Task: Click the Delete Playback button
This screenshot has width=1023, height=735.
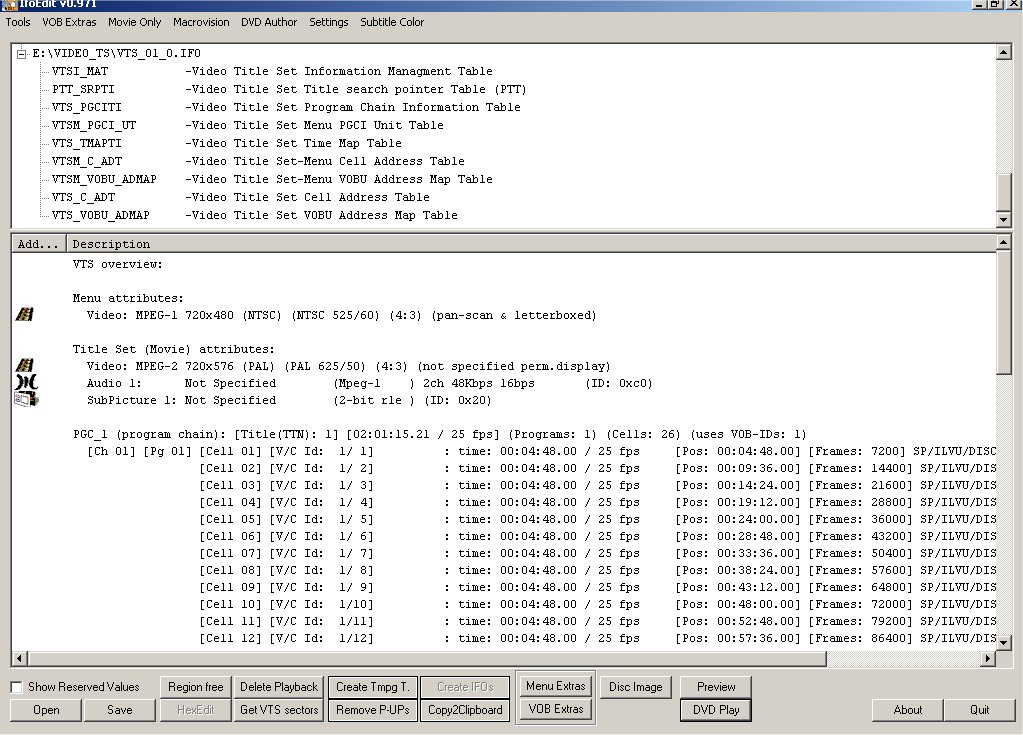Action: coord(279,687)
